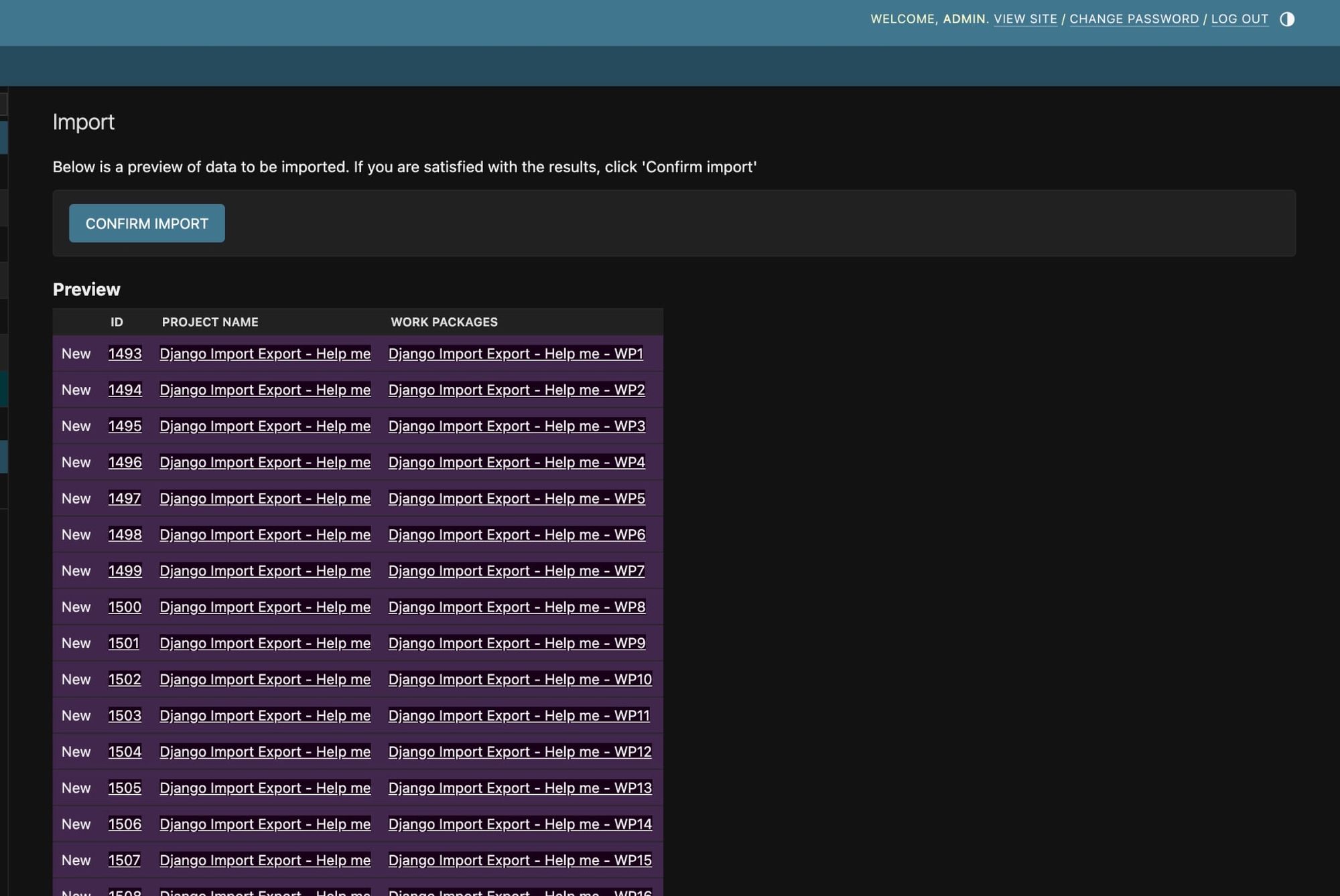This screenshot has width=1340, height=896.
Task: Click work package link ending WP14
Action: pyautogui.click(x=520, y=824)
